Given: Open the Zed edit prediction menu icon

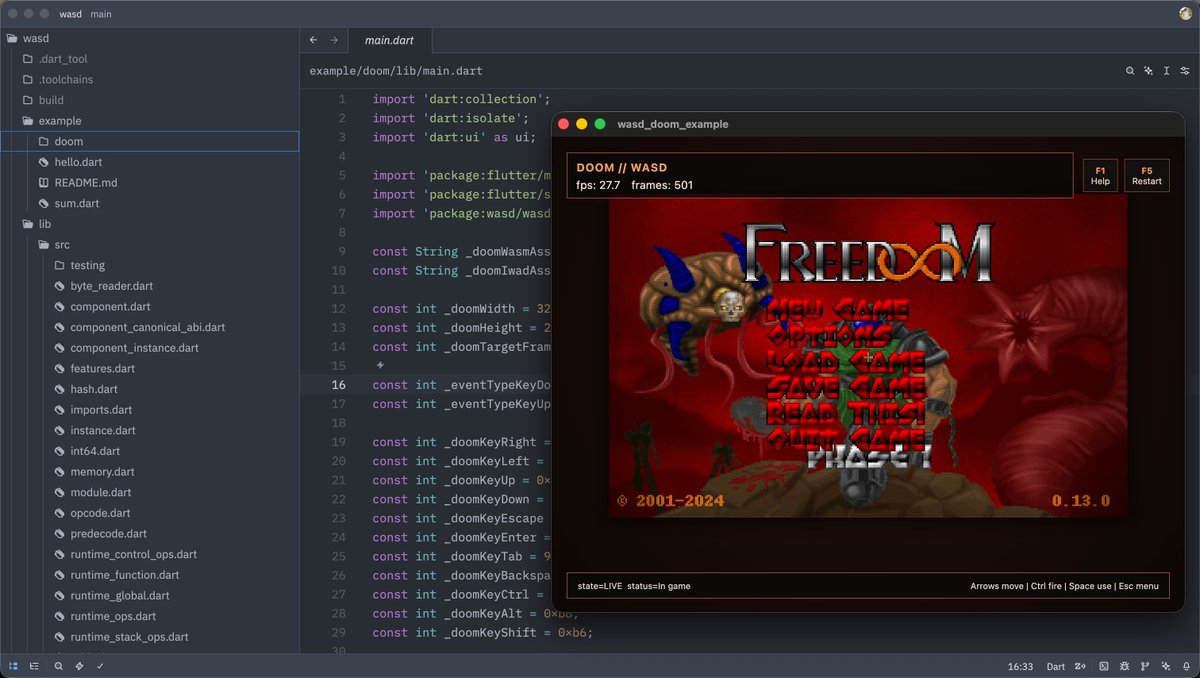Looking at the screenshot, I should (x=1080, y=666).
